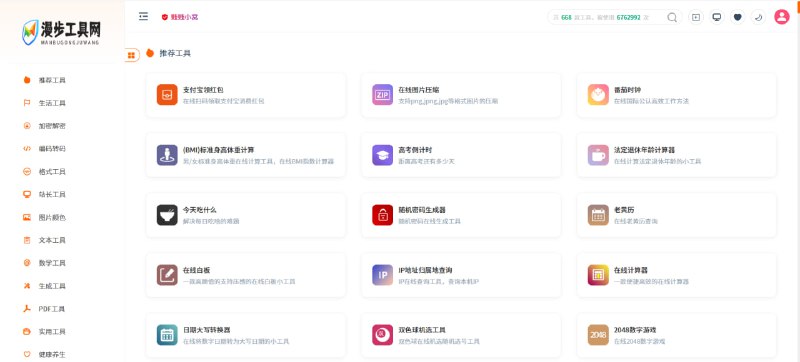Open the 在线图片压缩 tool title
Viewport: 800px width, 362px height.
(x=419, y=90)
